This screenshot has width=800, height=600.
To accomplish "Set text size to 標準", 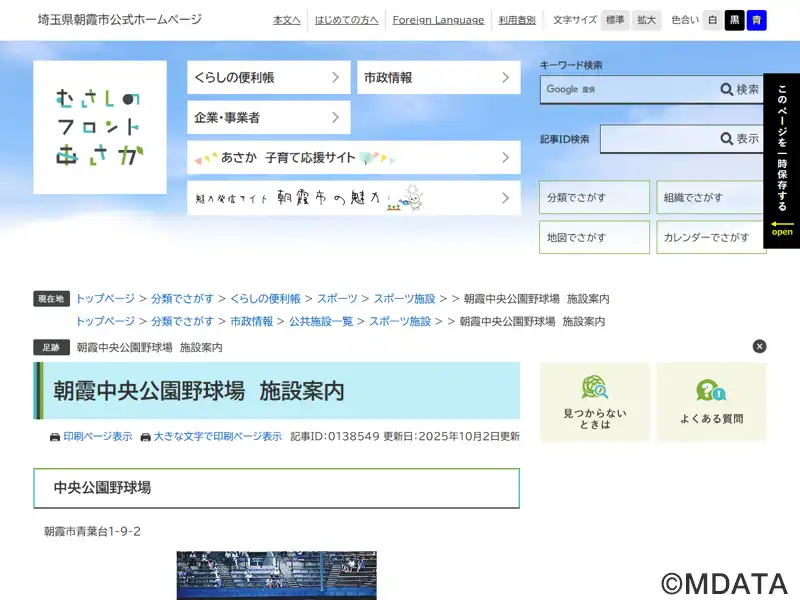I will tap(615, 20).
